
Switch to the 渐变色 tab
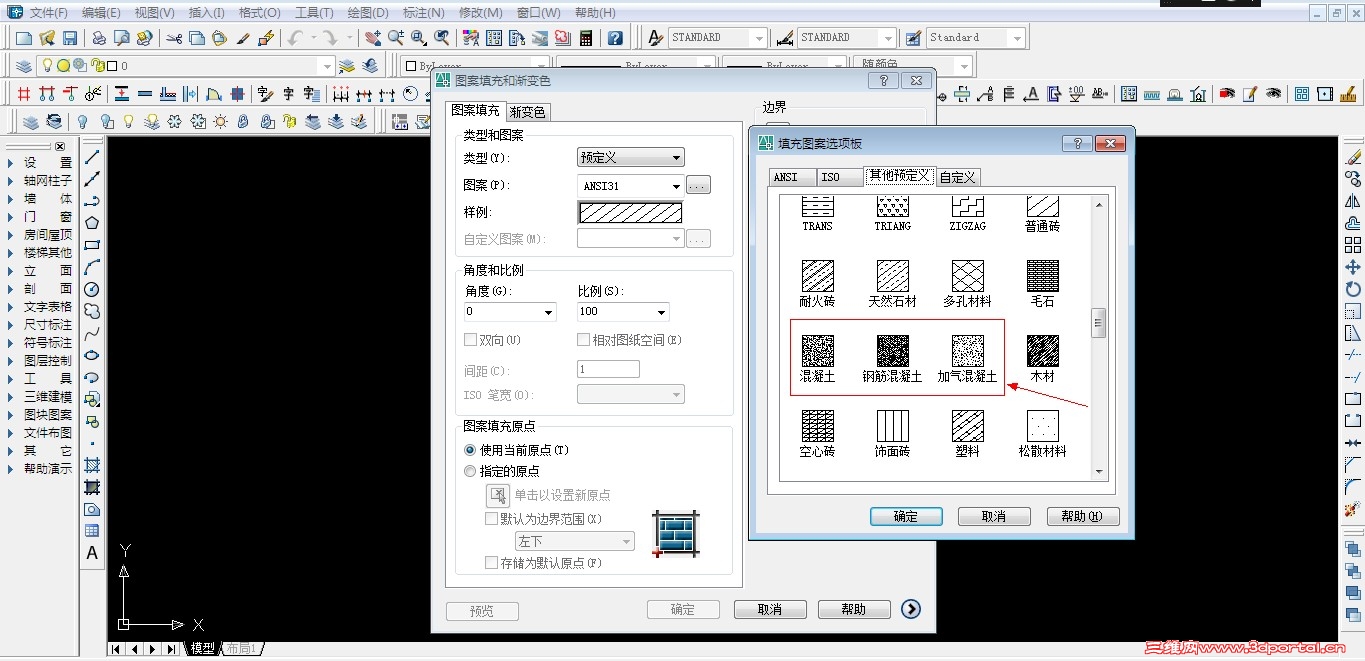pyautogui.click(x=527, y=112)
